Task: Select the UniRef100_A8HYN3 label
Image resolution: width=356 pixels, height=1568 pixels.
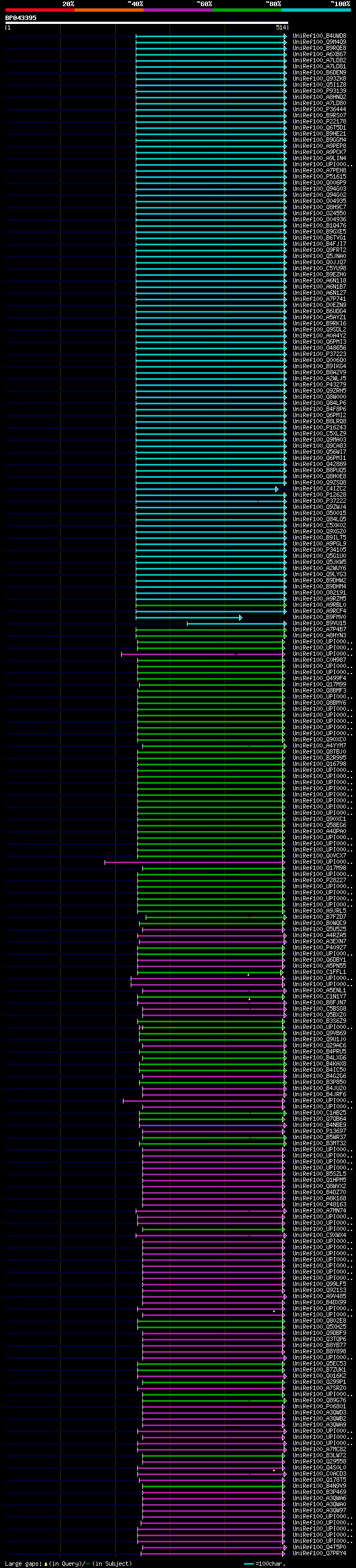Action: (x=319, y=635)
